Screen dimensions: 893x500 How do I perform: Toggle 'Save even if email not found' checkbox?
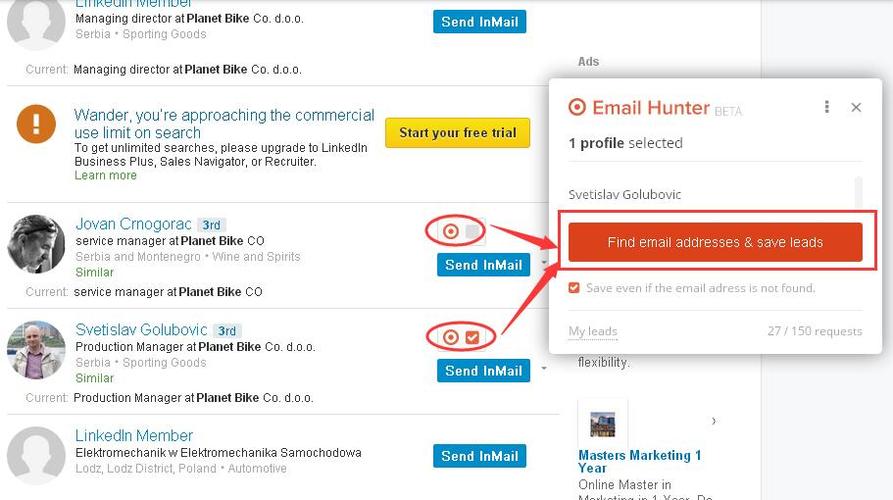click(x=574, y=288)
